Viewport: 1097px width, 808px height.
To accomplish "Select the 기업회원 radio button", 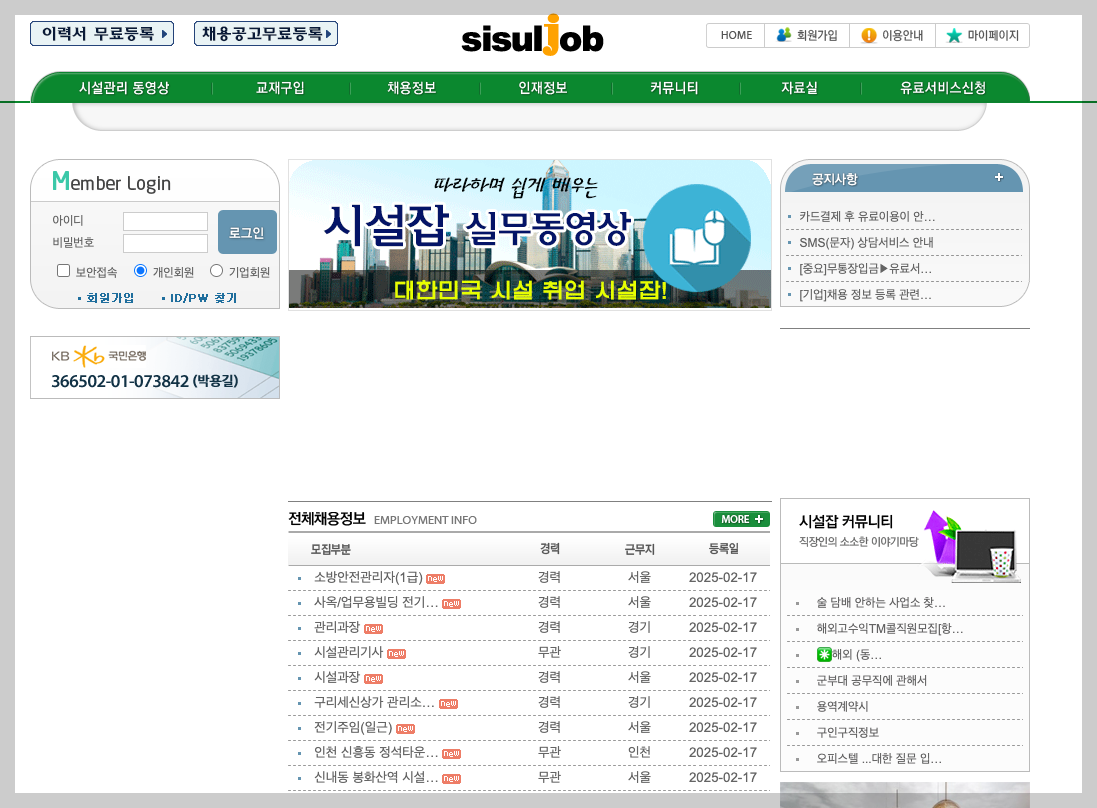I will [215, 271].
